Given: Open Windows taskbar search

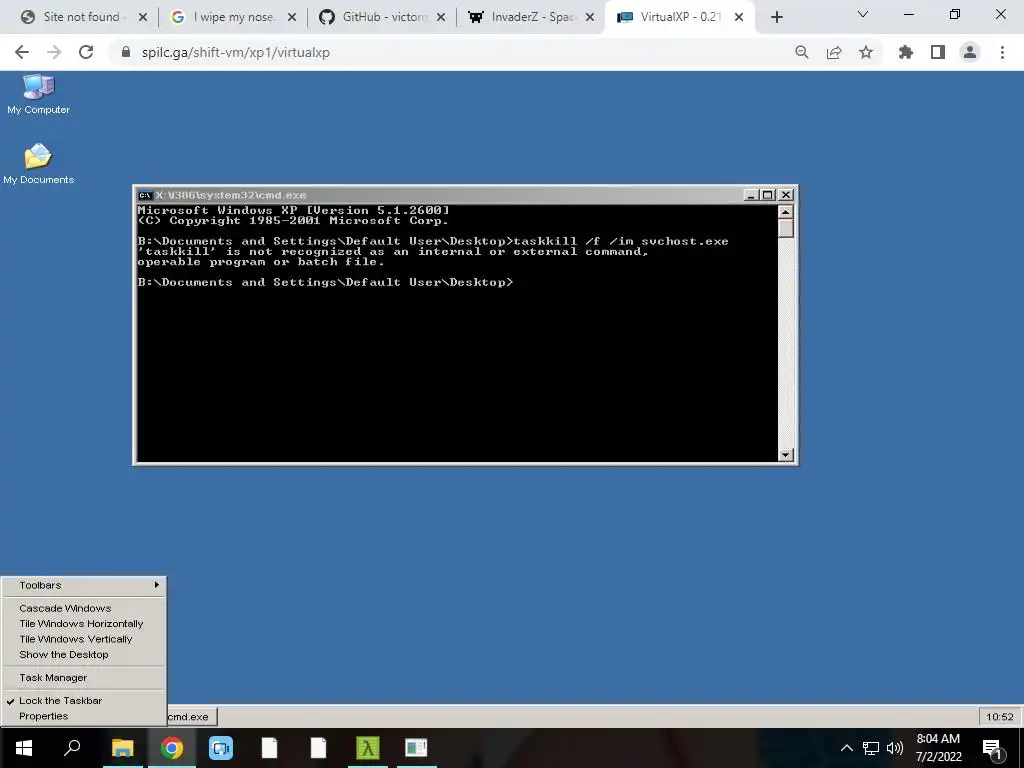Looking at the screenshot, I should point(72,748).
